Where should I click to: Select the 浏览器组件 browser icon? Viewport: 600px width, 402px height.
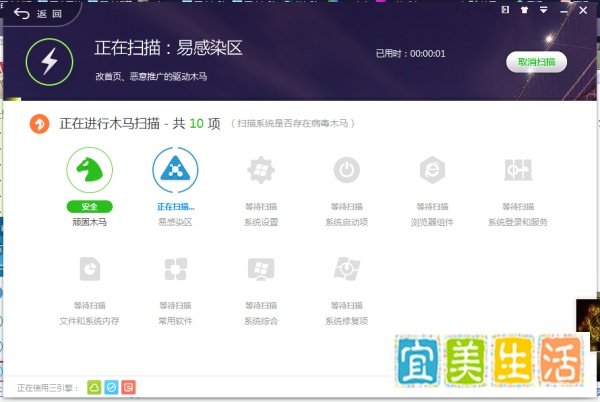pos(432,170)
